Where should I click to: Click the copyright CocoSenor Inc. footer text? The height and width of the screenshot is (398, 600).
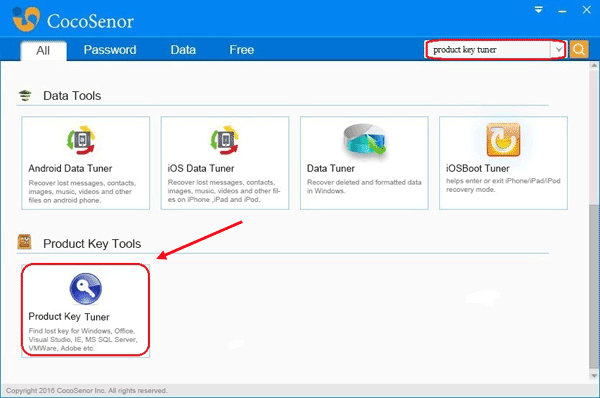pos(86,391)
